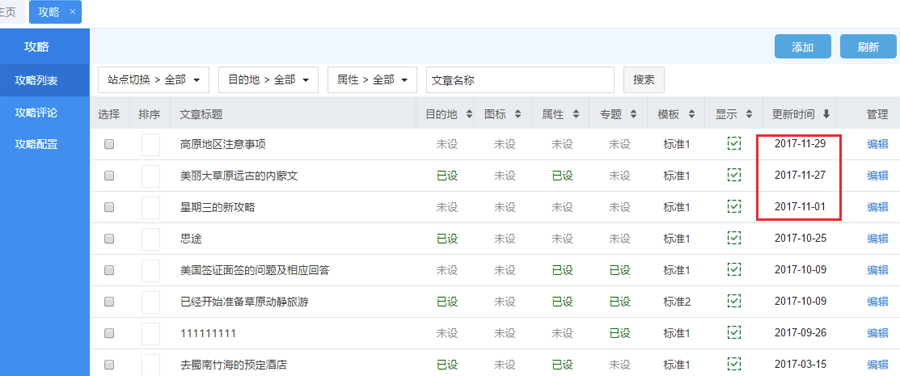This screenshot has height=376, width=900.
Task: Sort by 目的地 column arrows
Action: pos(469,114)
